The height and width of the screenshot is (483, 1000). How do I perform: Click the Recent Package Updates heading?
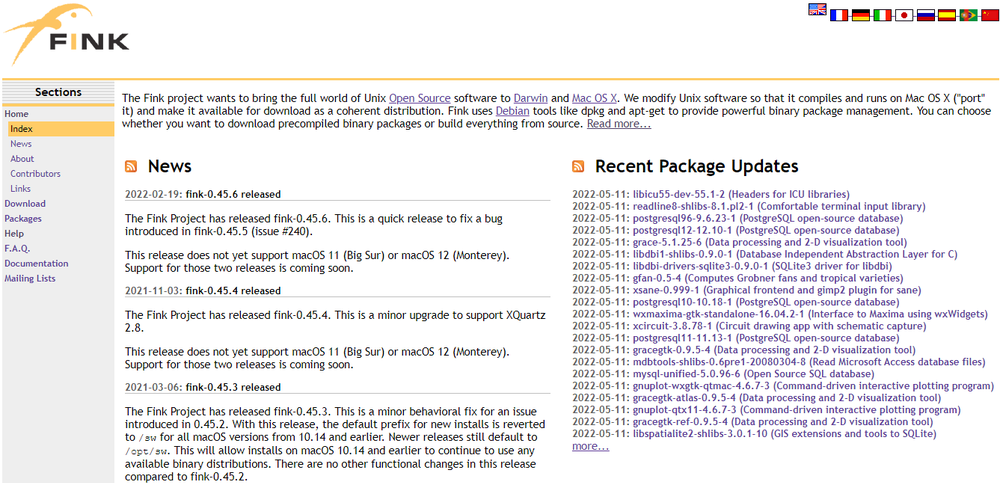click(x=696, y=167)
